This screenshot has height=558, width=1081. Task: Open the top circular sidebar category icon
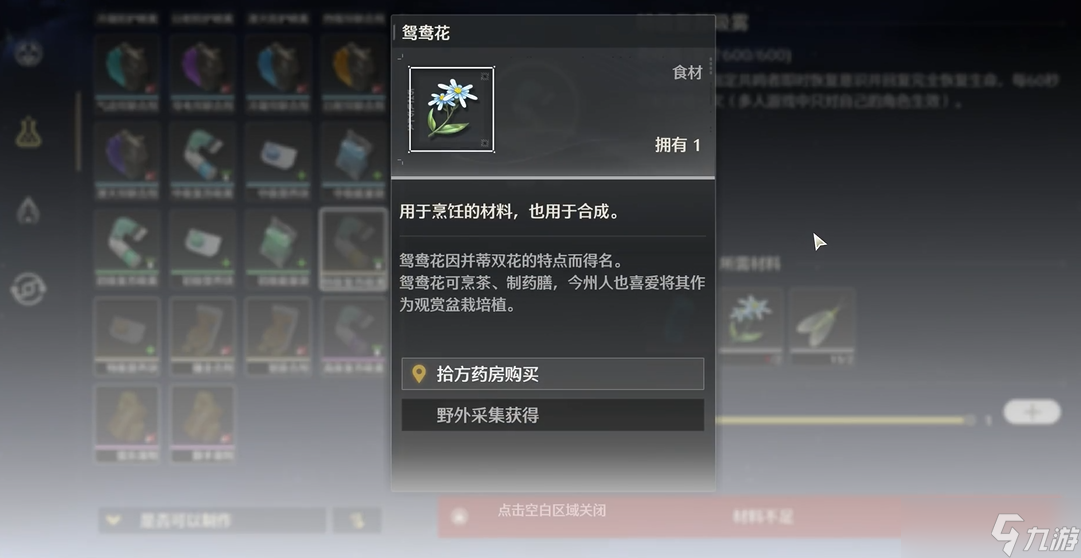29,52
